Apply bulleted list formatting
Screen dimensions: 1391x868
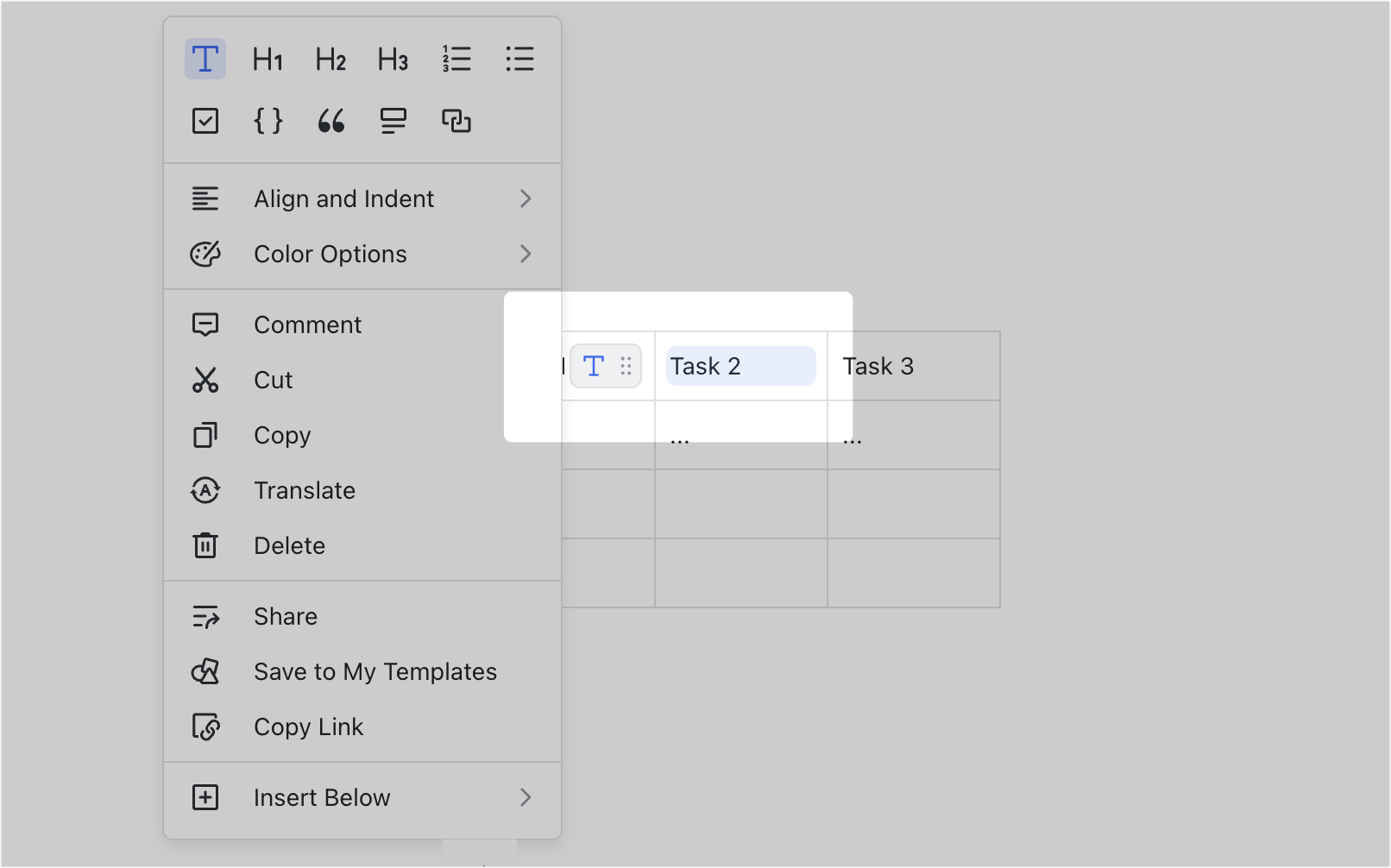point(519,59)
